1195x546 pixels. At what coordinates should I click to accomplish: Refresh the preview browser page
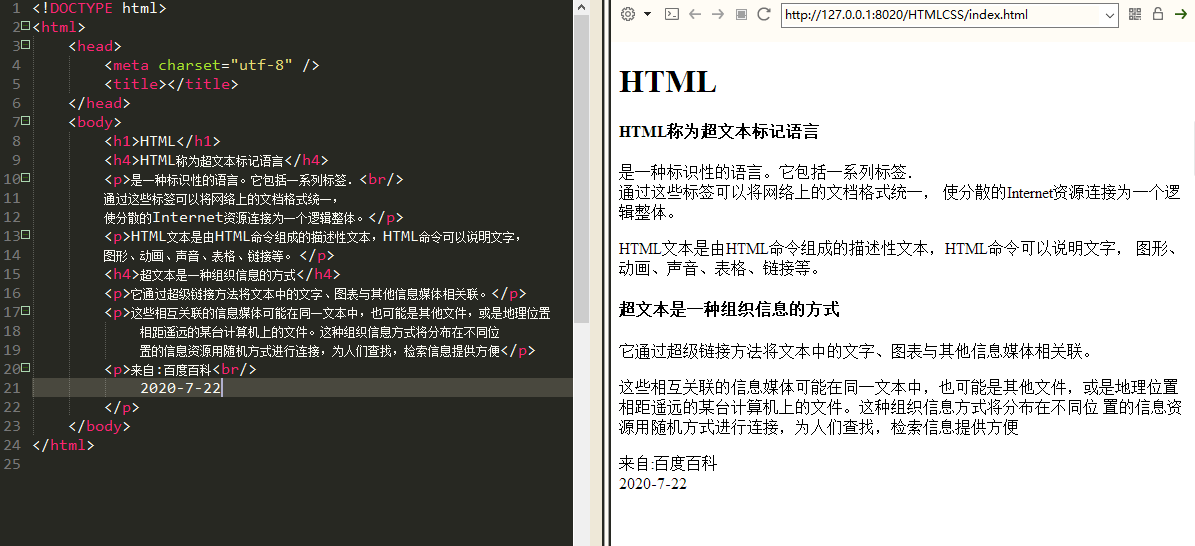(764, 14)
